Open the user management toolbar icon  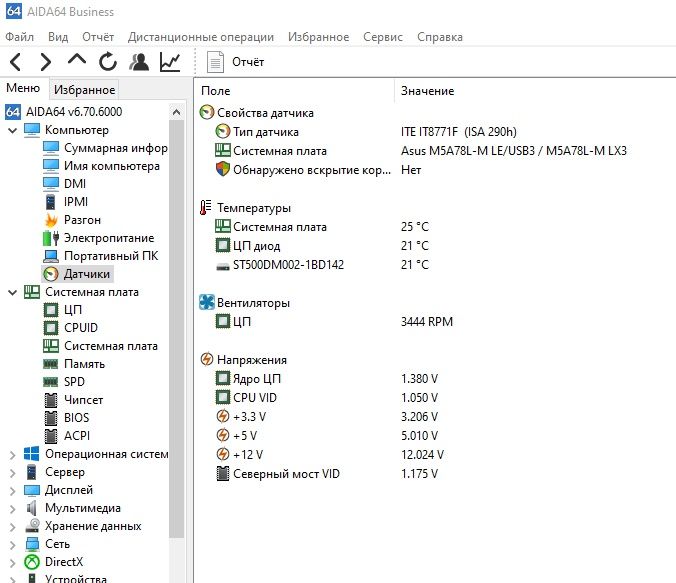pos(139,62)
